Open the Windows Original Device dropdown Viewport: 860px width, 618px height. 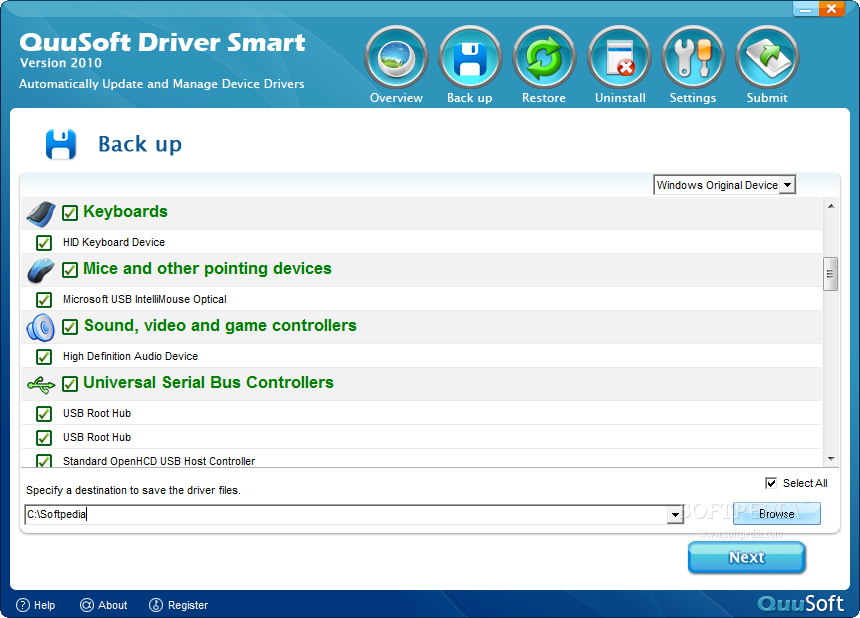(724, 185)
